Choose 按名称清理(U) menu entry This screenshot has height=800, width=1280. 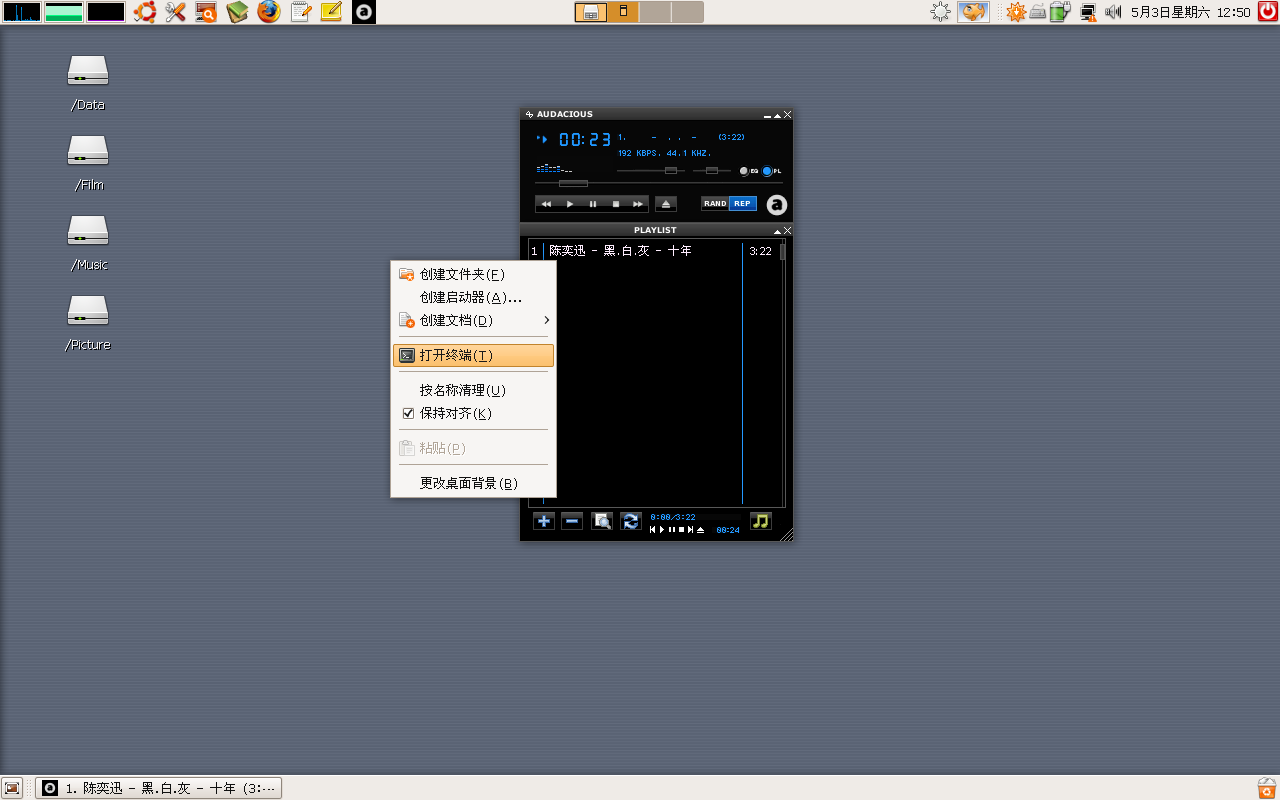click(473, 390)
